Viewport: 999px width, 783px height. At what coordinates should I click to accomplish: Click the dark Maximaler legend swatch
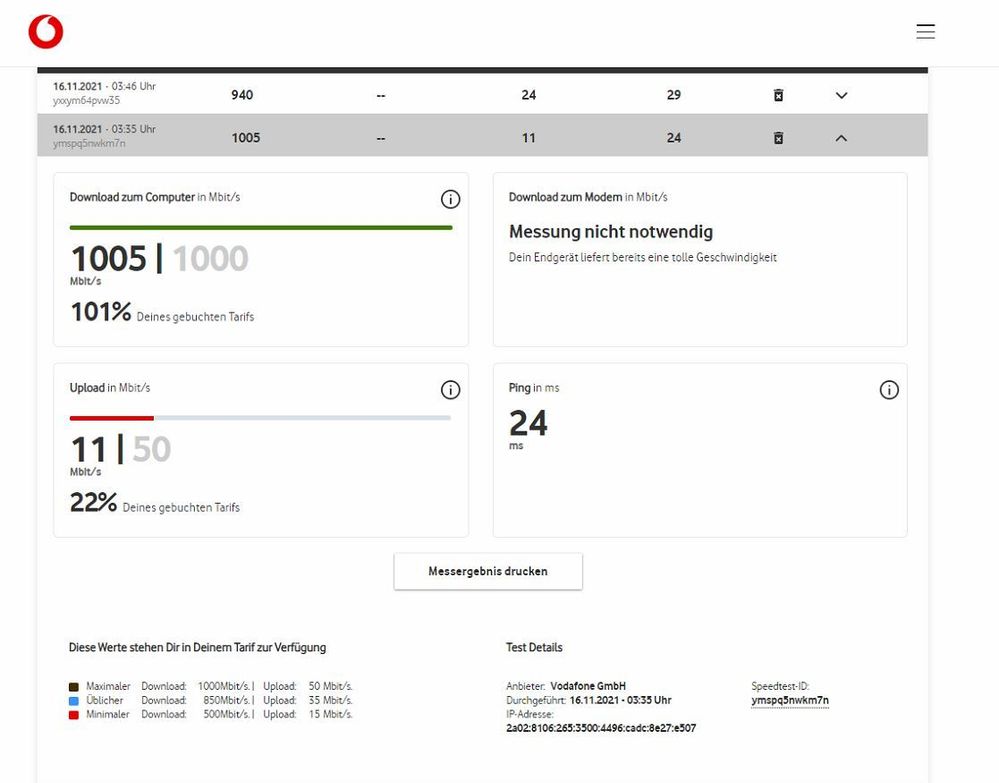(73, 687)
